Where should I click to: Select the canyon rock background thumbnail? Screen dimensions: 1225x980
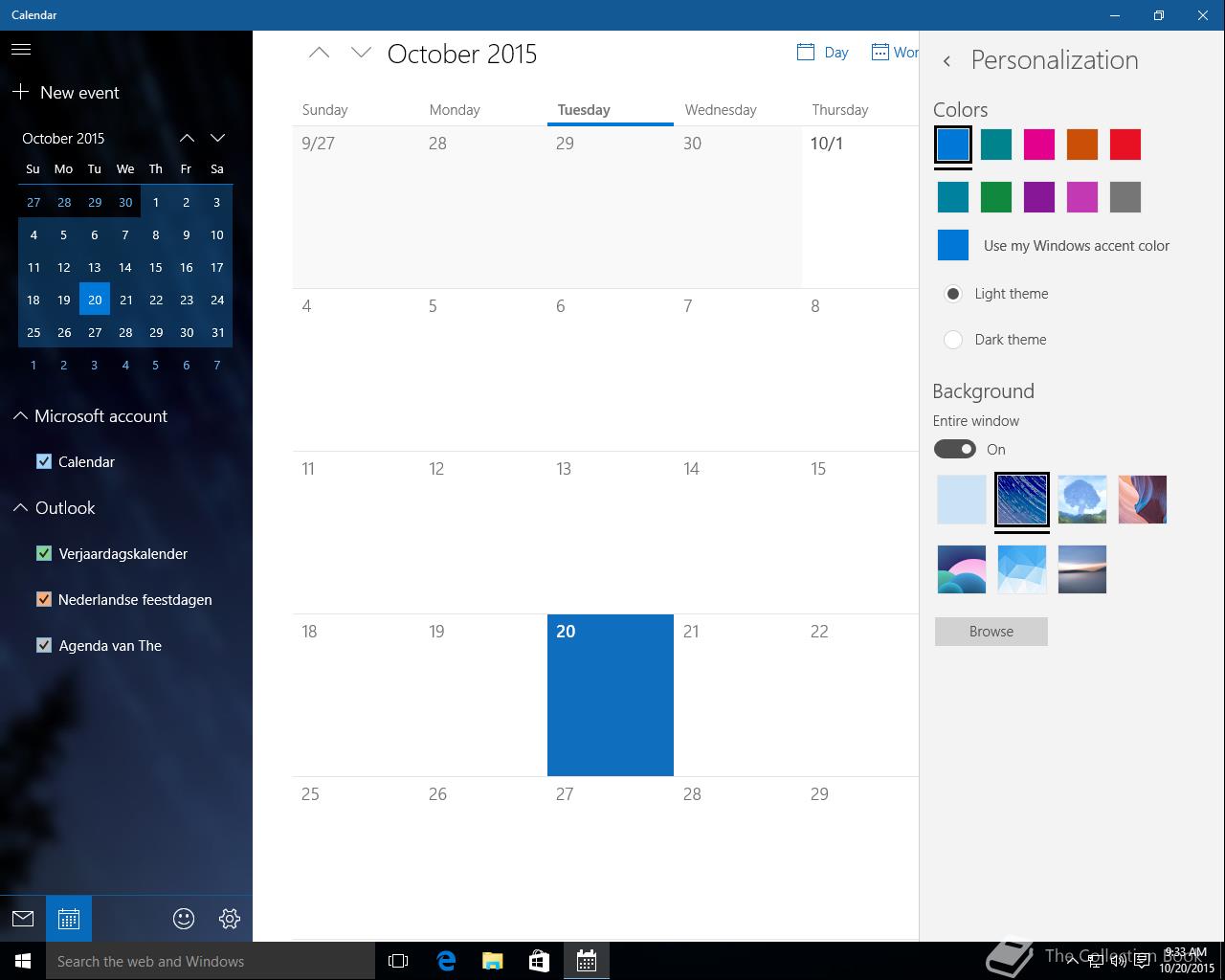pos(1143,500)
